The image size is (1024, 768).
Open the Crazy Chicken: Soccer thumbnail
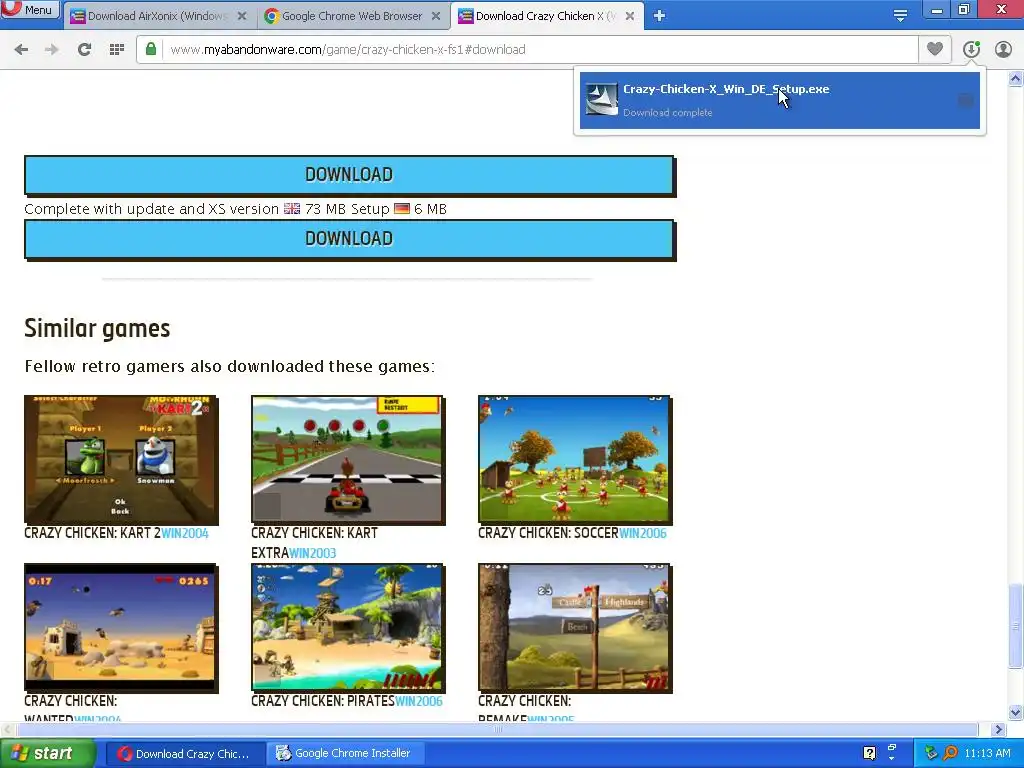575,459
